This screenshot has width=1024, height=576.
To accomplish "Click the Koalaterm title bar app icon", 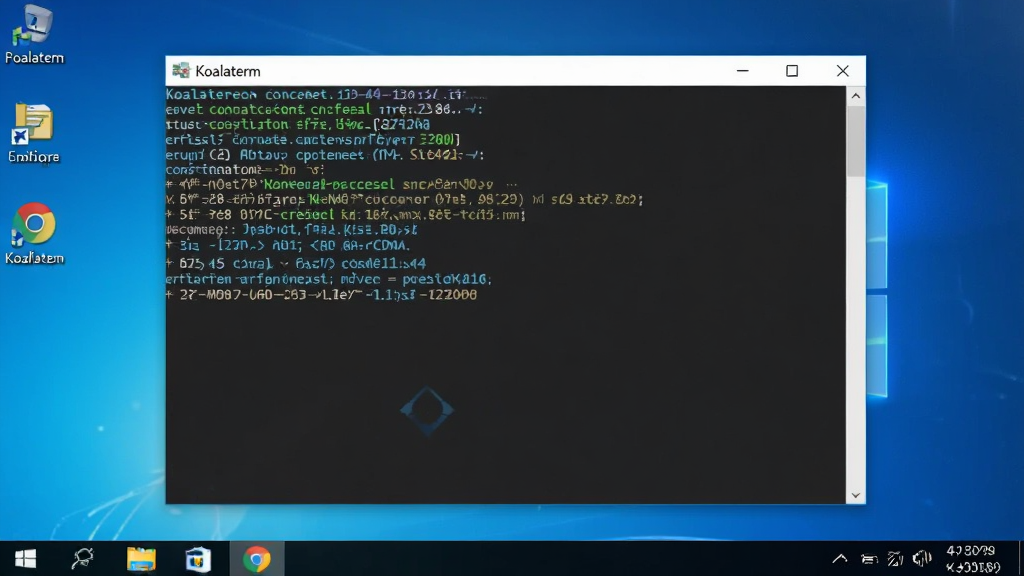I will pos(181,71).
